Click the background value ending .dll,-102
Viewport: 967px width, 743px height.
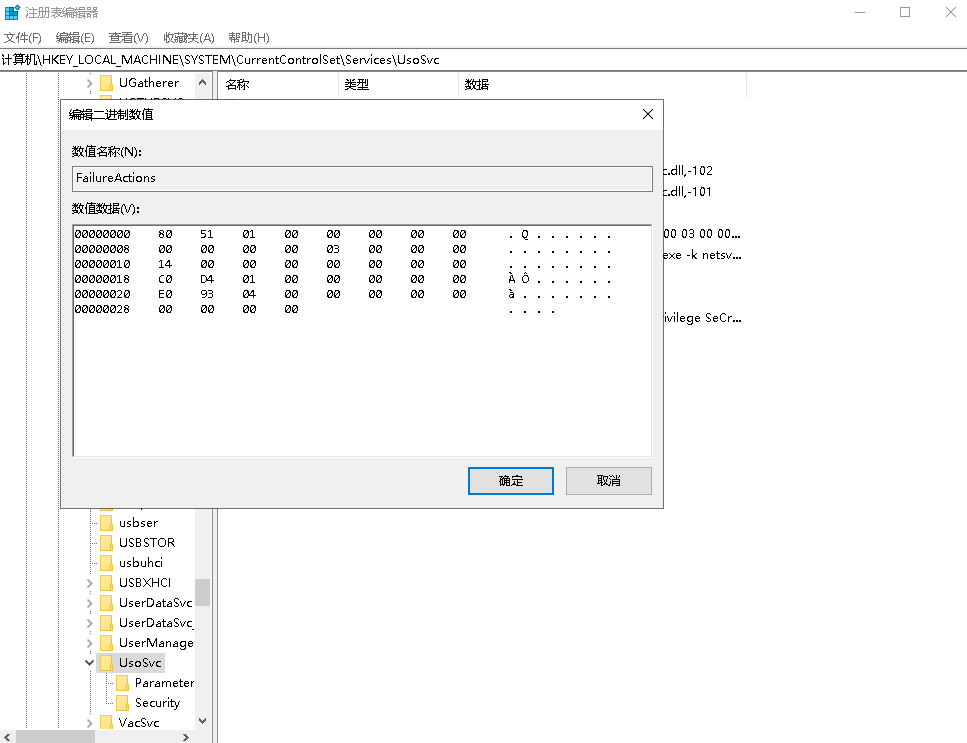pyautogui.click(x=688, y=171)
